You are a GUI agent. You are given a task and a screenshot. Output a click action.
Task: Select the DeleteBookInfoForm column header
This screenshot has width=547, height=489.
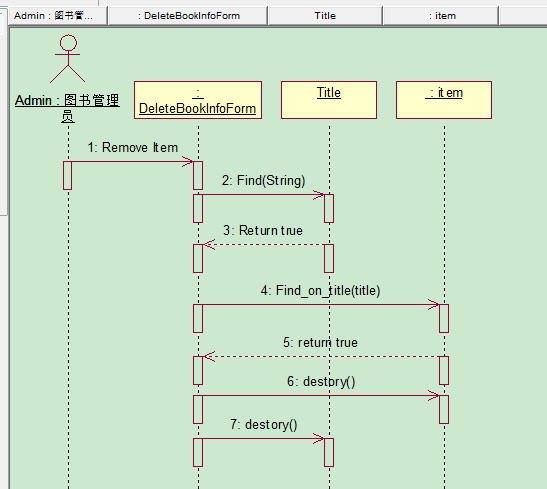click(x=188, y=16)
